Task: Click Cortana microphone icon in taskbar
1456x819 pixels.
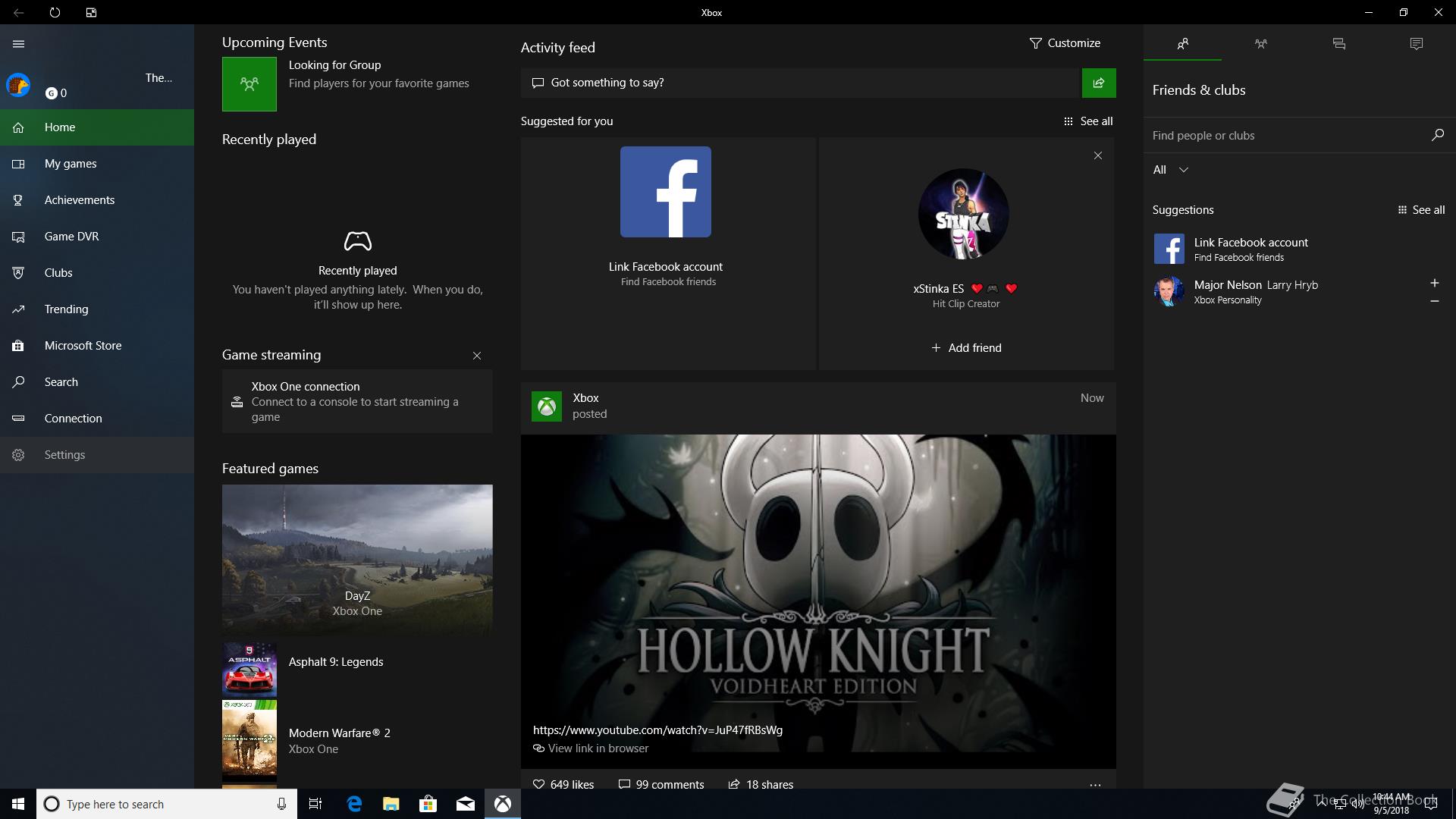Action: [x=281, y=804]
